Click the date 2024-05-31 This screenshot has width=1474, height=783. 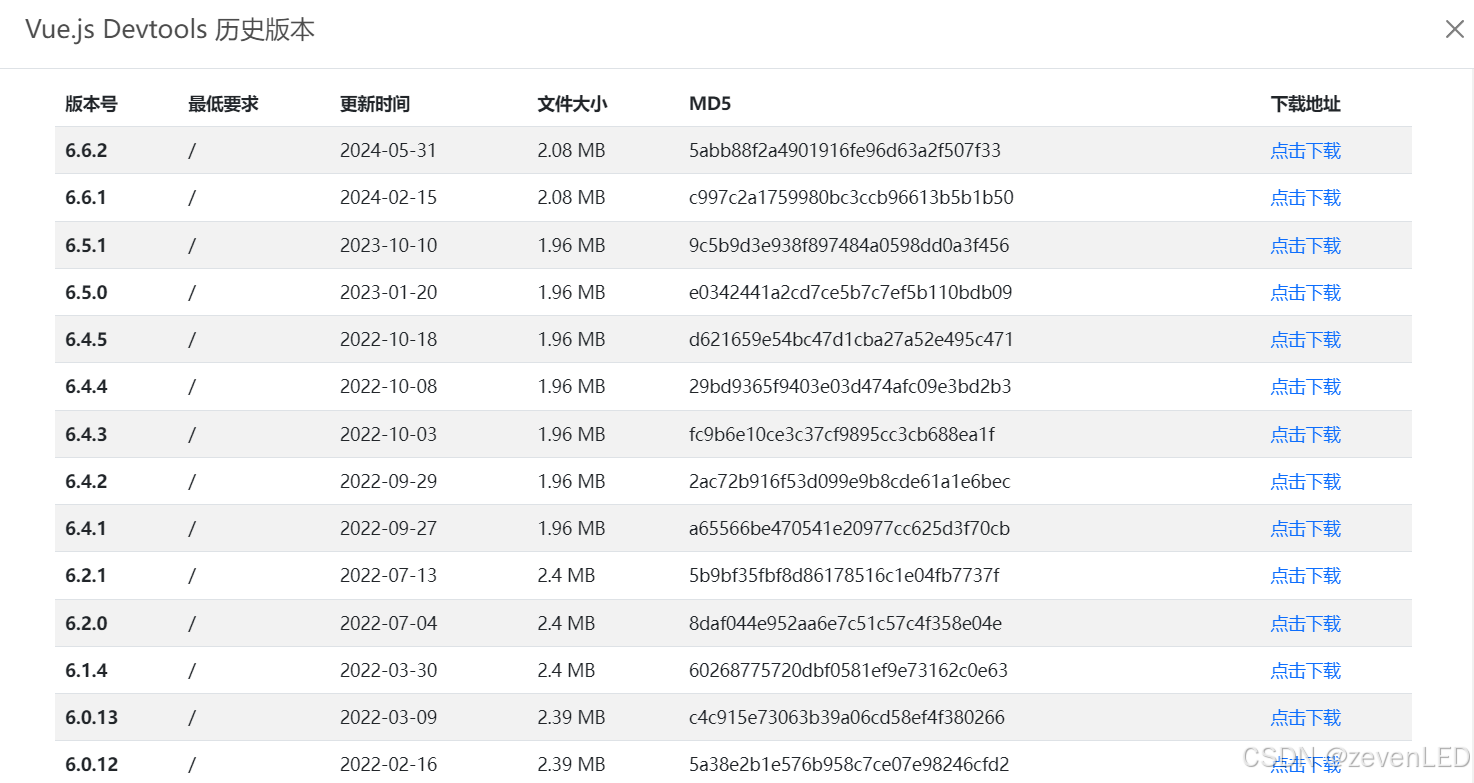pyautogui.click(x=388, y=151)
